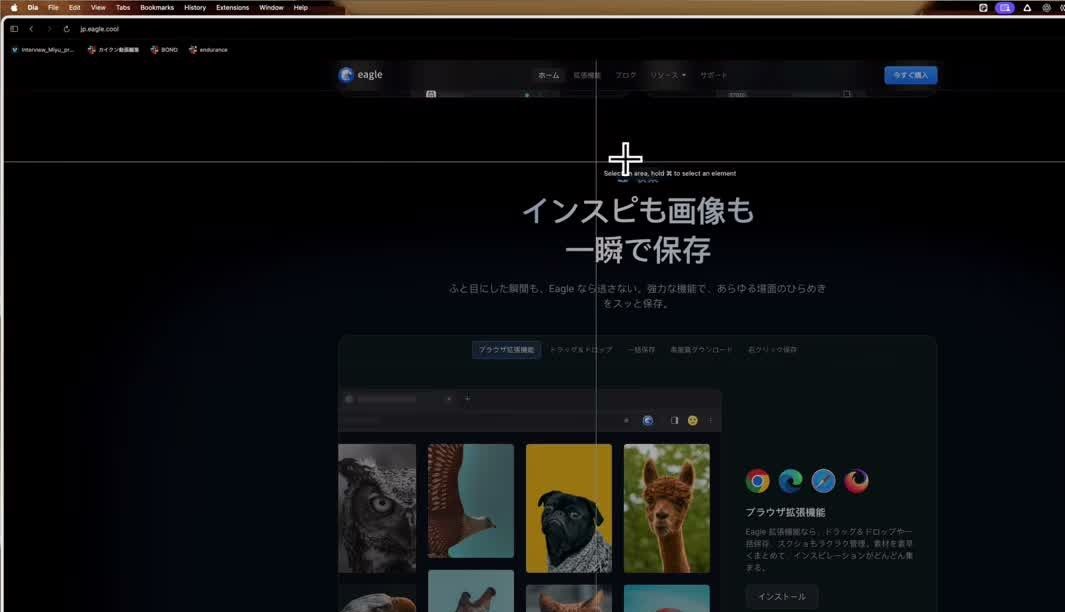Image resolution: width=1065 pixels, height=612 pixels.
Task: Open the black pug on yellow thumbnail
Action: (568, 507)
